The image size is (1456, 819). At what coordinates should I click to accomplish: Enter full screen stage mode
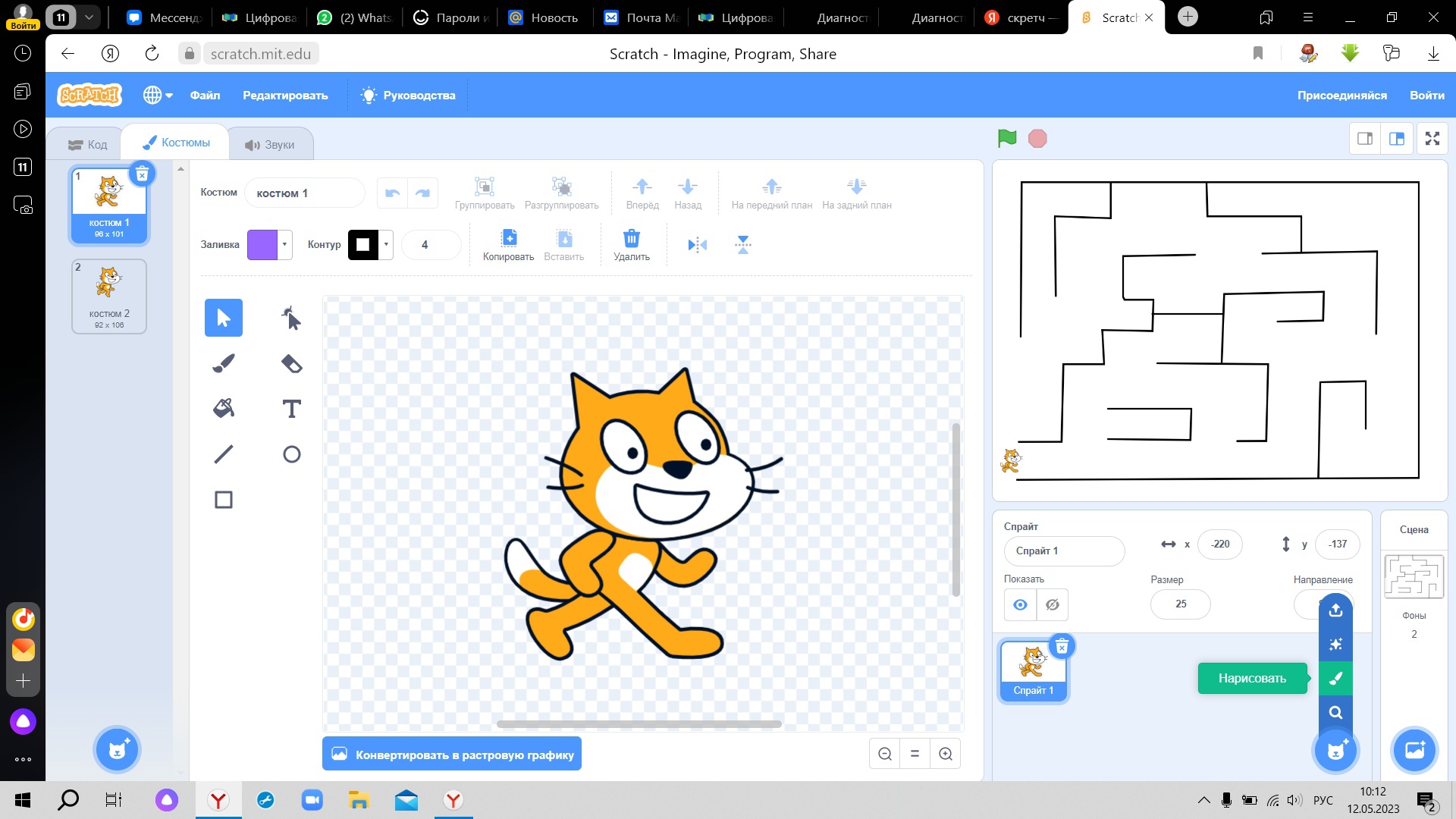point(1432,139)
